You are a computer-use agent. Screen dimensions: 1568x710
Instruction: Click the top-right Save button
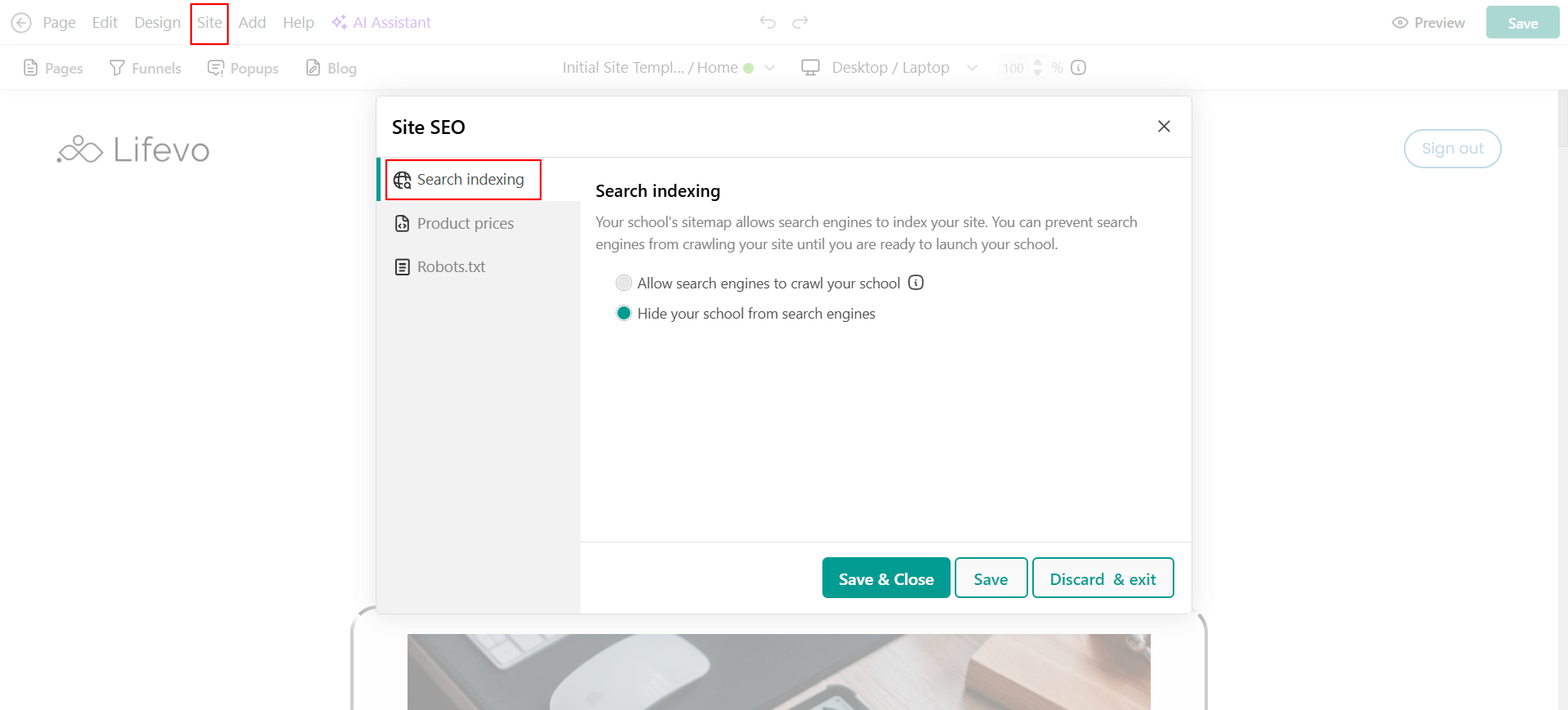1522,23
